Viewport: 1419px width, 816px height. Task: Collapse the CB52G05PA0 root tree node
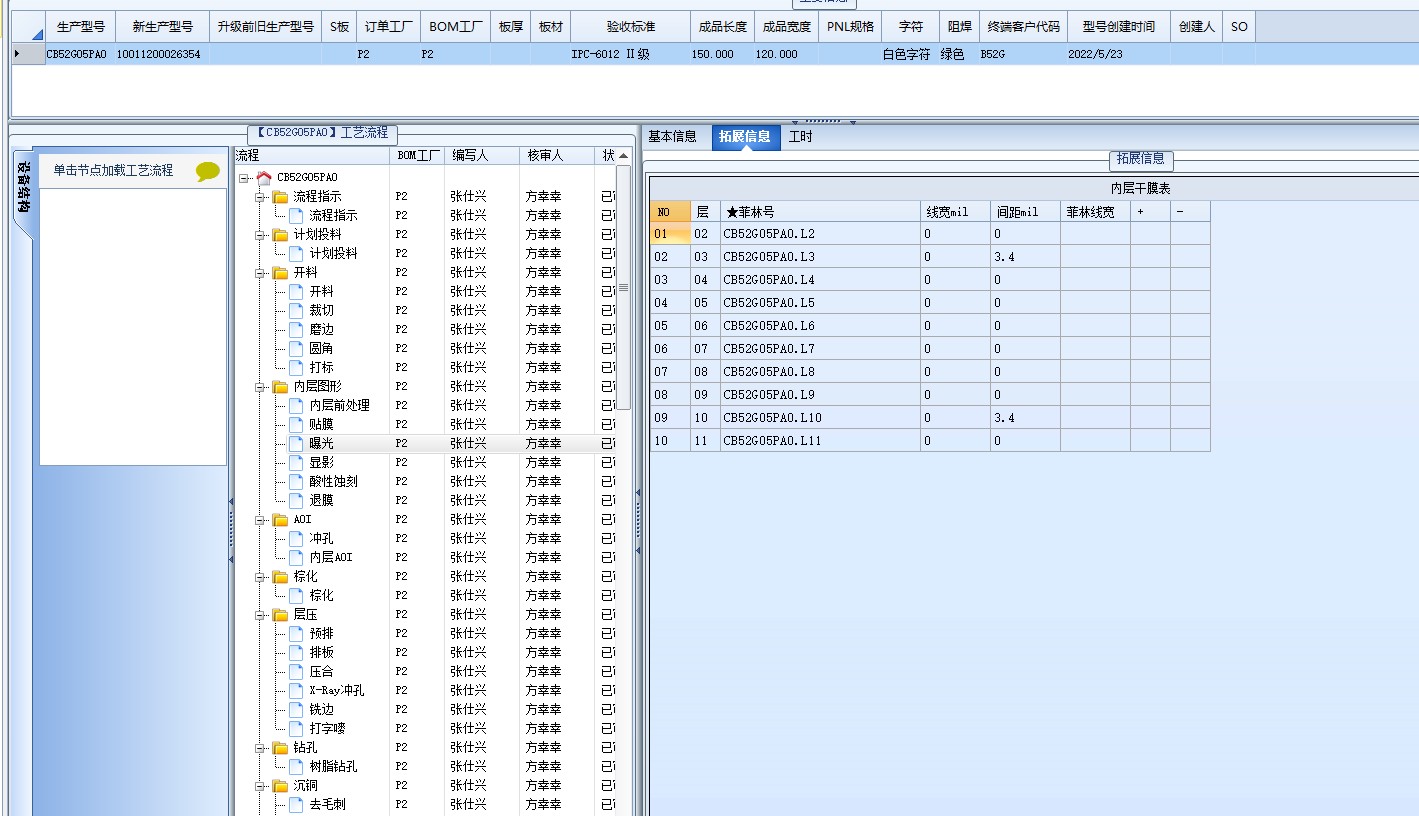pyautogui.click(x=244, y=177)
